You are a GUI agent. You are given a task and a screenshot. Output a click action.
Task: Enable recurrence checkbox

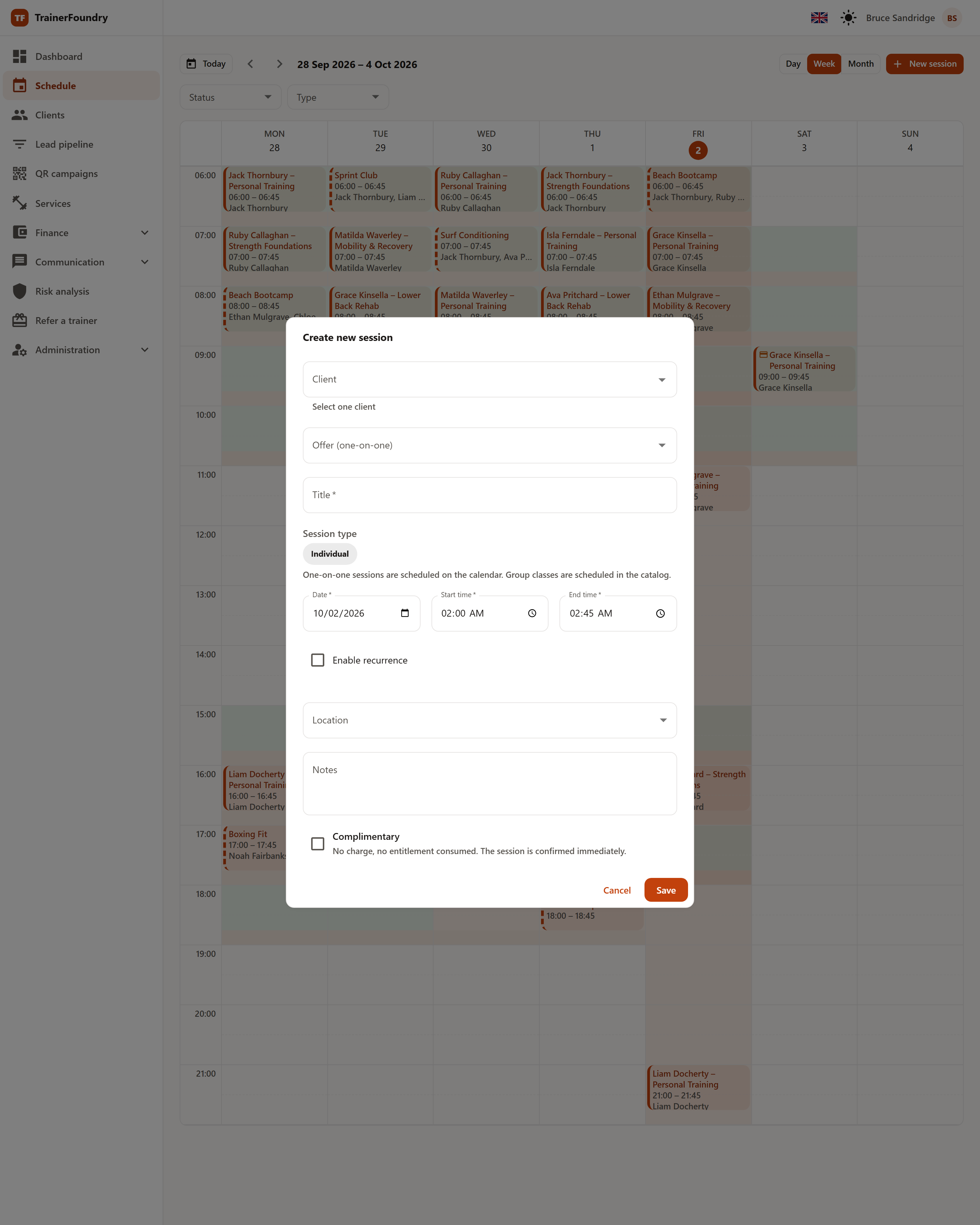pyautogui.click(x=317, y=660)
